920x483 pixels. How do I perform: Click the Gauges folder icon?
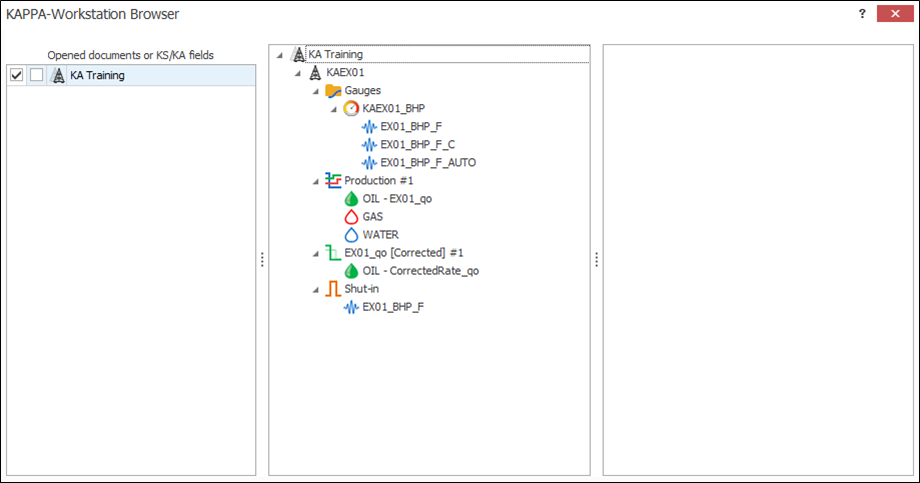coord(333,90)
